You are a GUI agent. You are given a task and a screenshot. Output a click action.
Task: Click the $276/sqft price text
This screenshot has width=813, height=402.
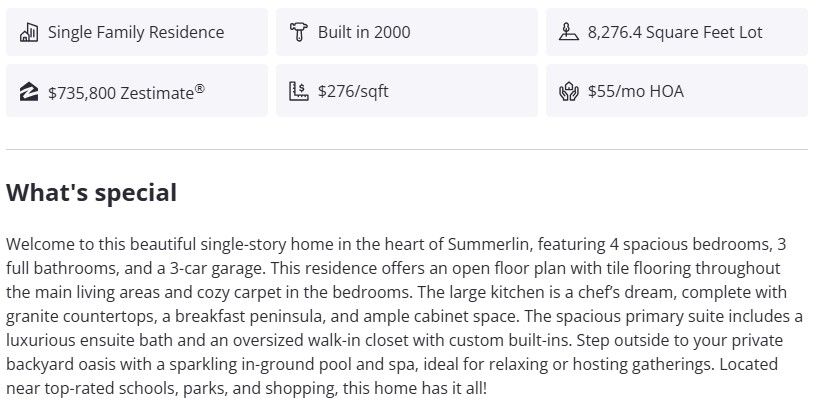(x=353, y=92)
